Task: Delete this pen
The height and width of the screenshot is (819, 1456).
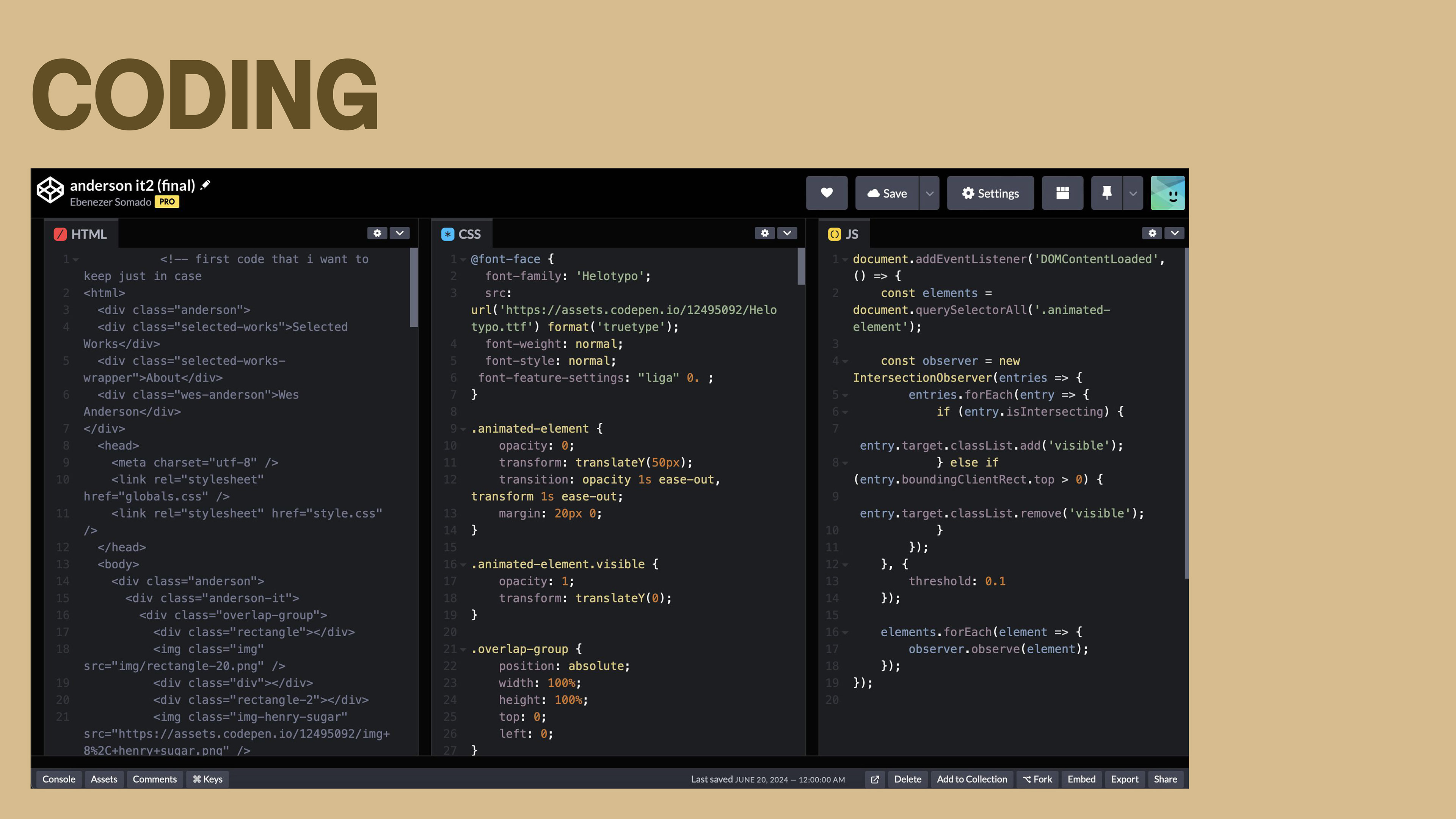Action: [x=908, y=780]
